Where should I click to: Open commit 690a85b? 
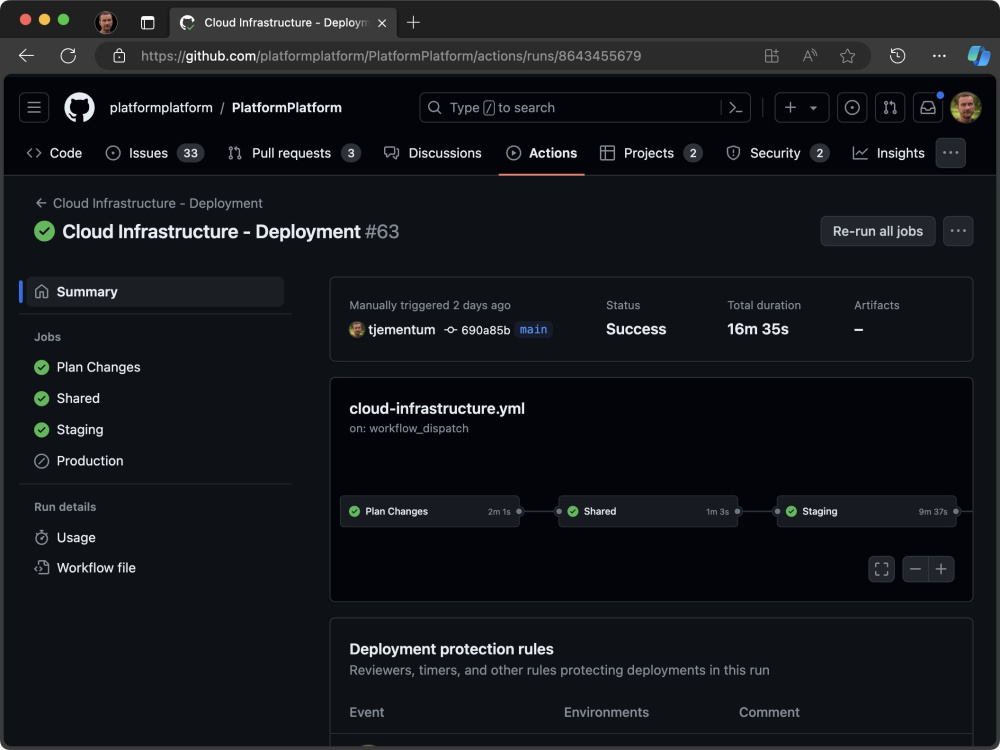click(x=485, y=330)
